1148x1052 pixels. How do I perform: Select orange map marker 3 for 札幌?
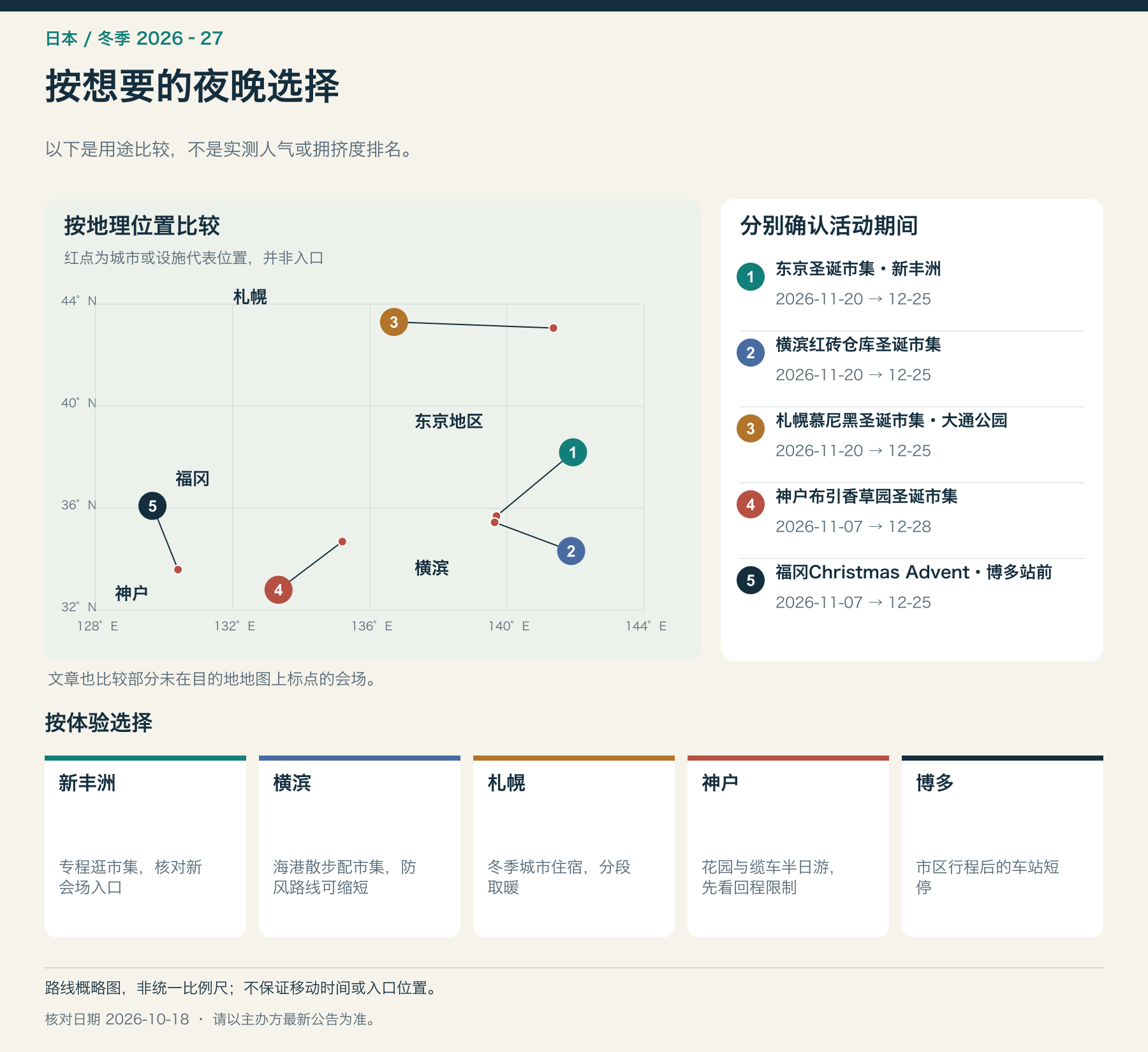[394, 322]
